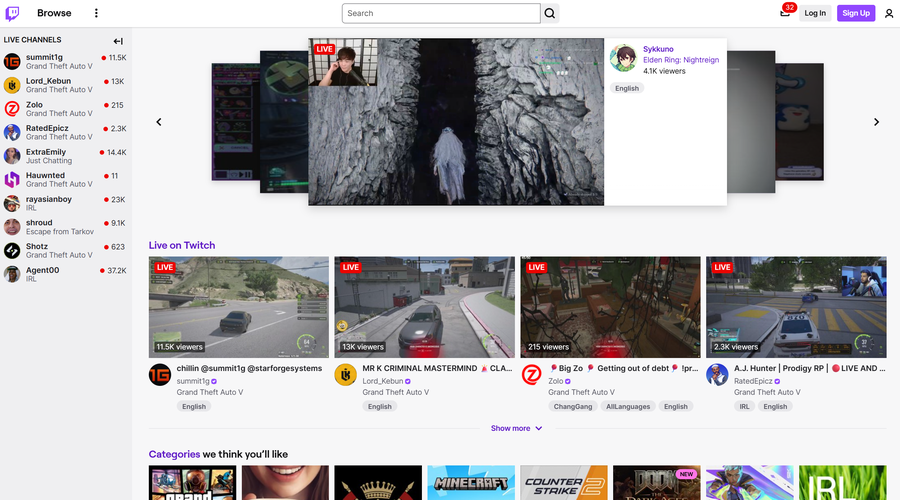The height and width of the screenshot is (500, 900).
Task: Open rayasianboy avatar in sidebar
Action: 12,203
